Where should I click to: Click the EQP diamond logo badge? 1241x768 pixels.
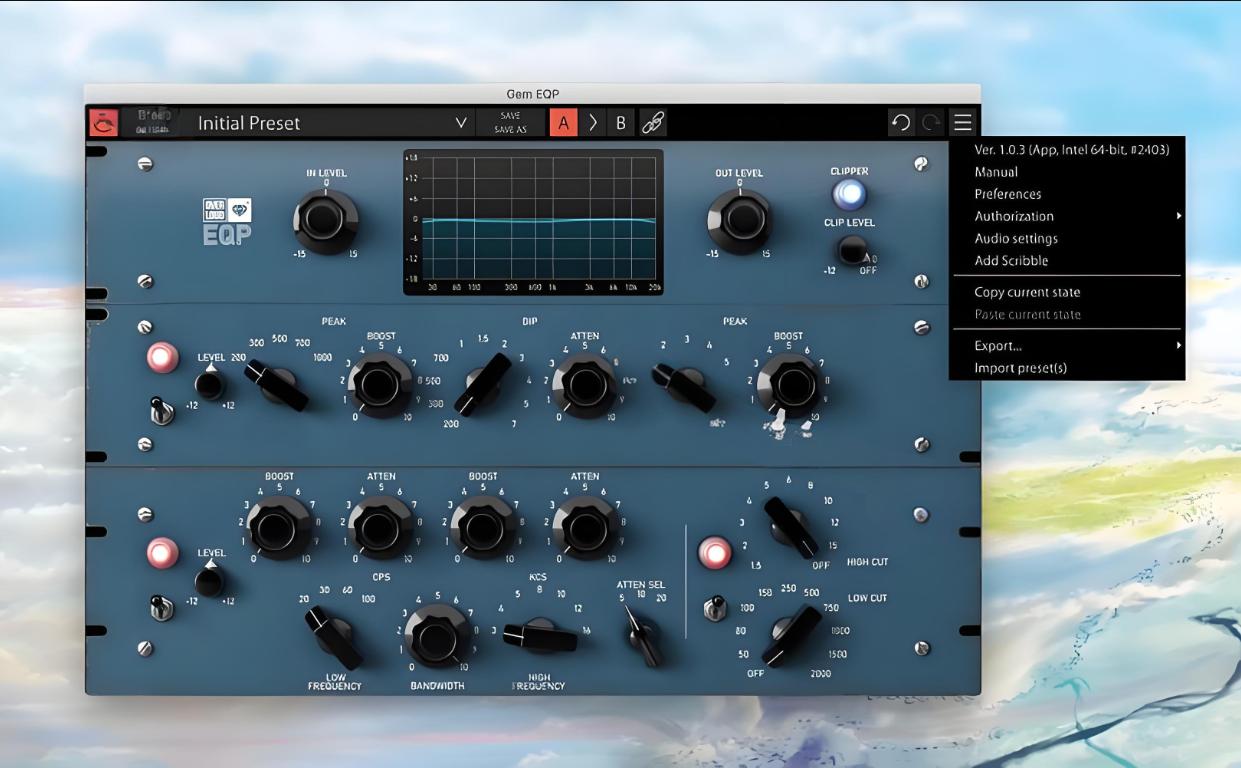tap(227, 222)
